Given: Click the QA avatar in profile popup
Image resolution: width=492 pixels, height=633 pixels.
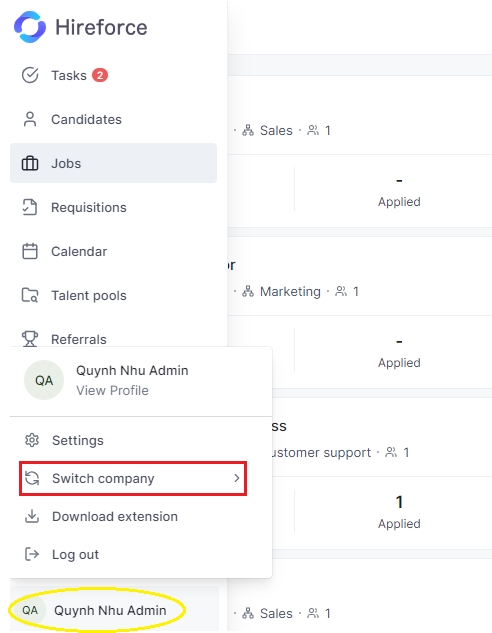Looking at the screenshot, I should tap(44, 380).
